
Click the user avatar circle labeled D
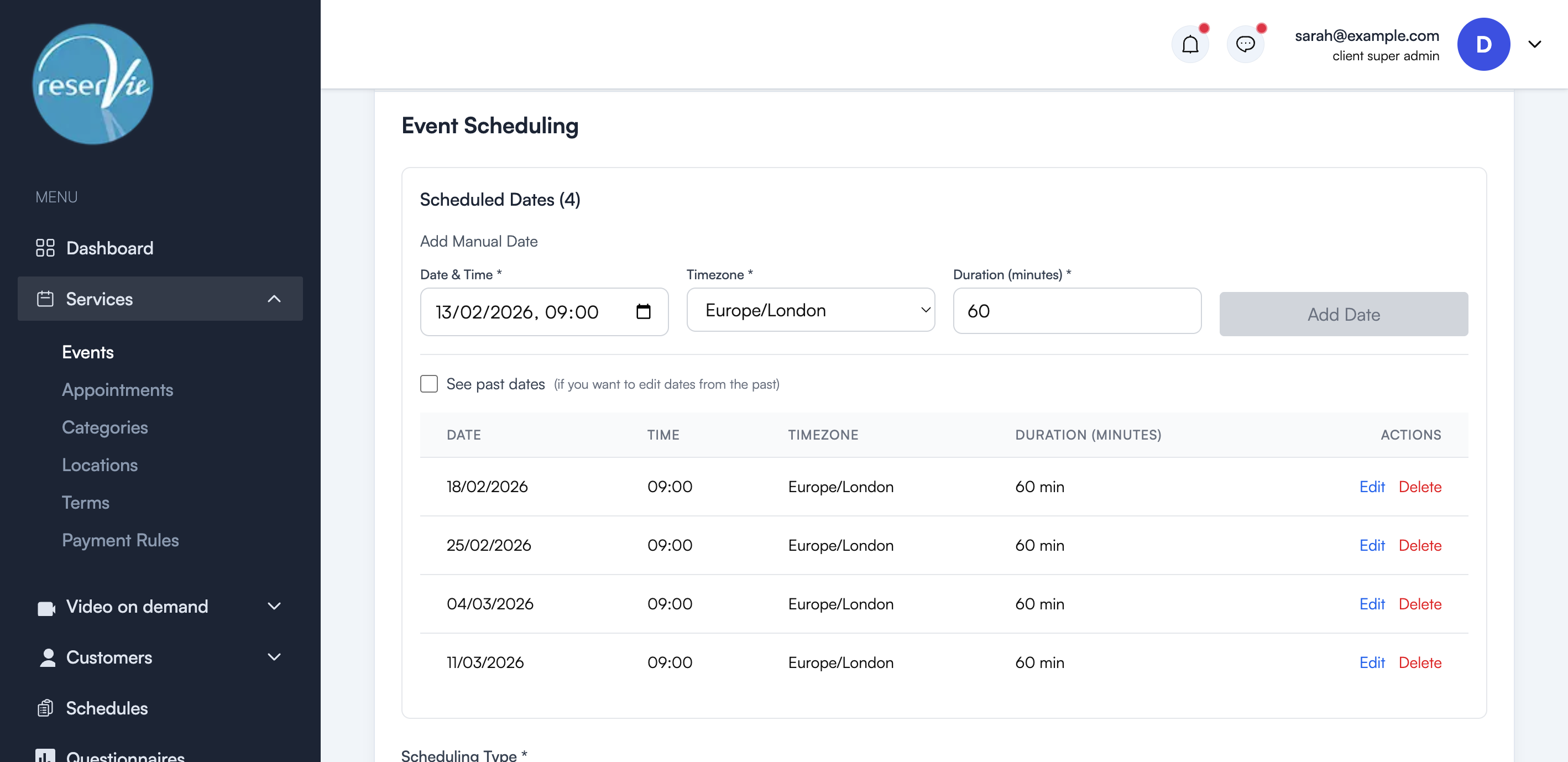coord(1483,44)
